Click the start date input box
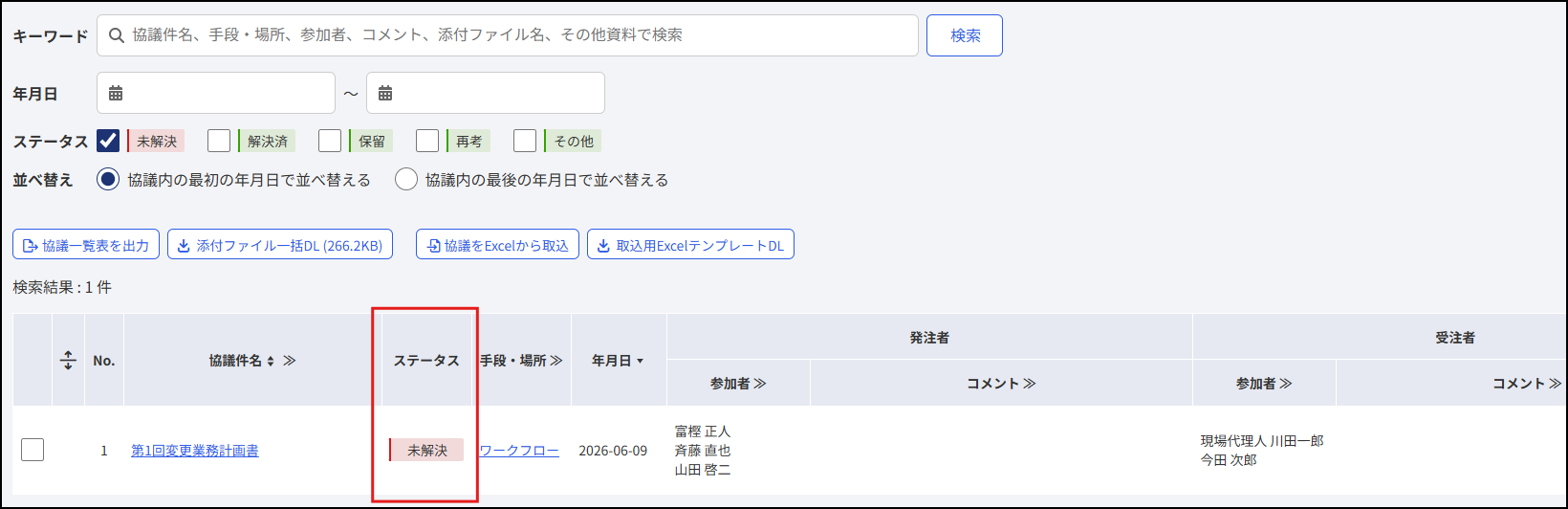 (x=216, y=93)
